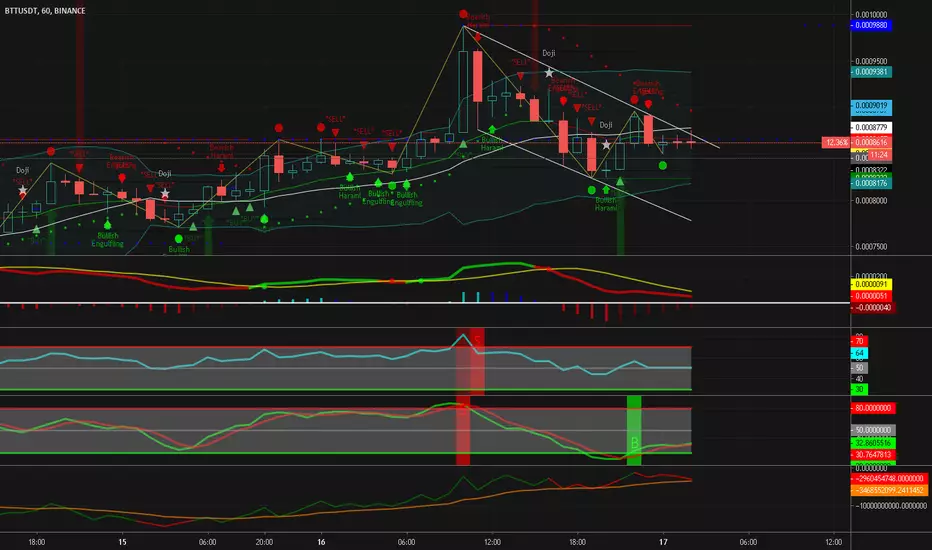Click the 12:00 label after date 16

pyautogui.click(x=492, y=542)
